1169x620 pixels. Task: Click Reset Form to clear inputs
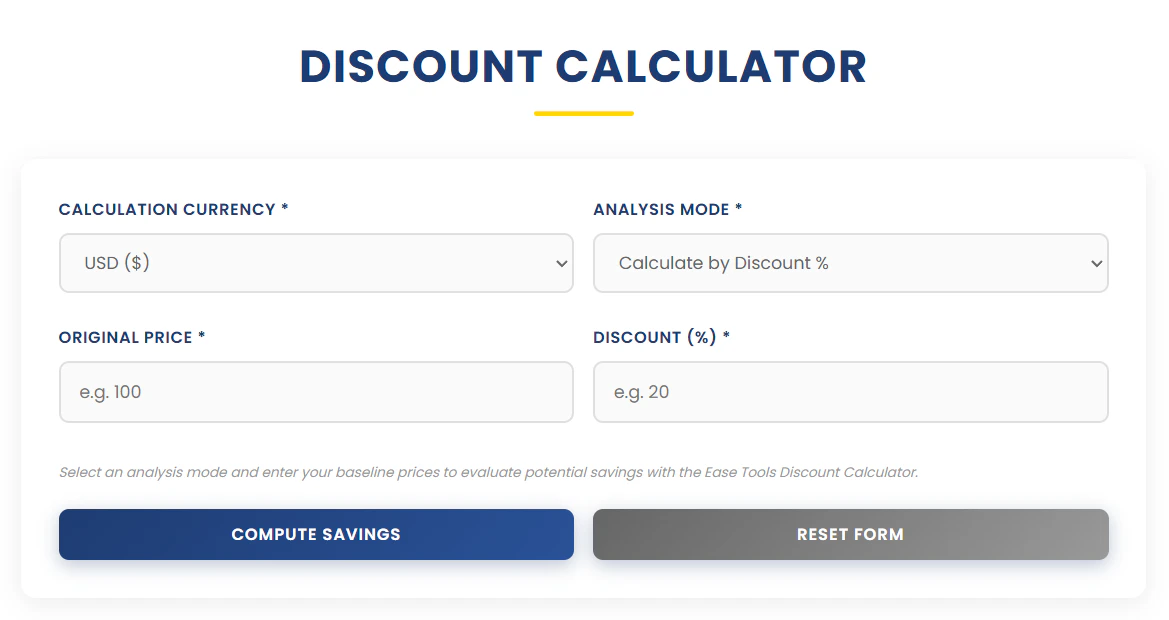click(850, 534)
